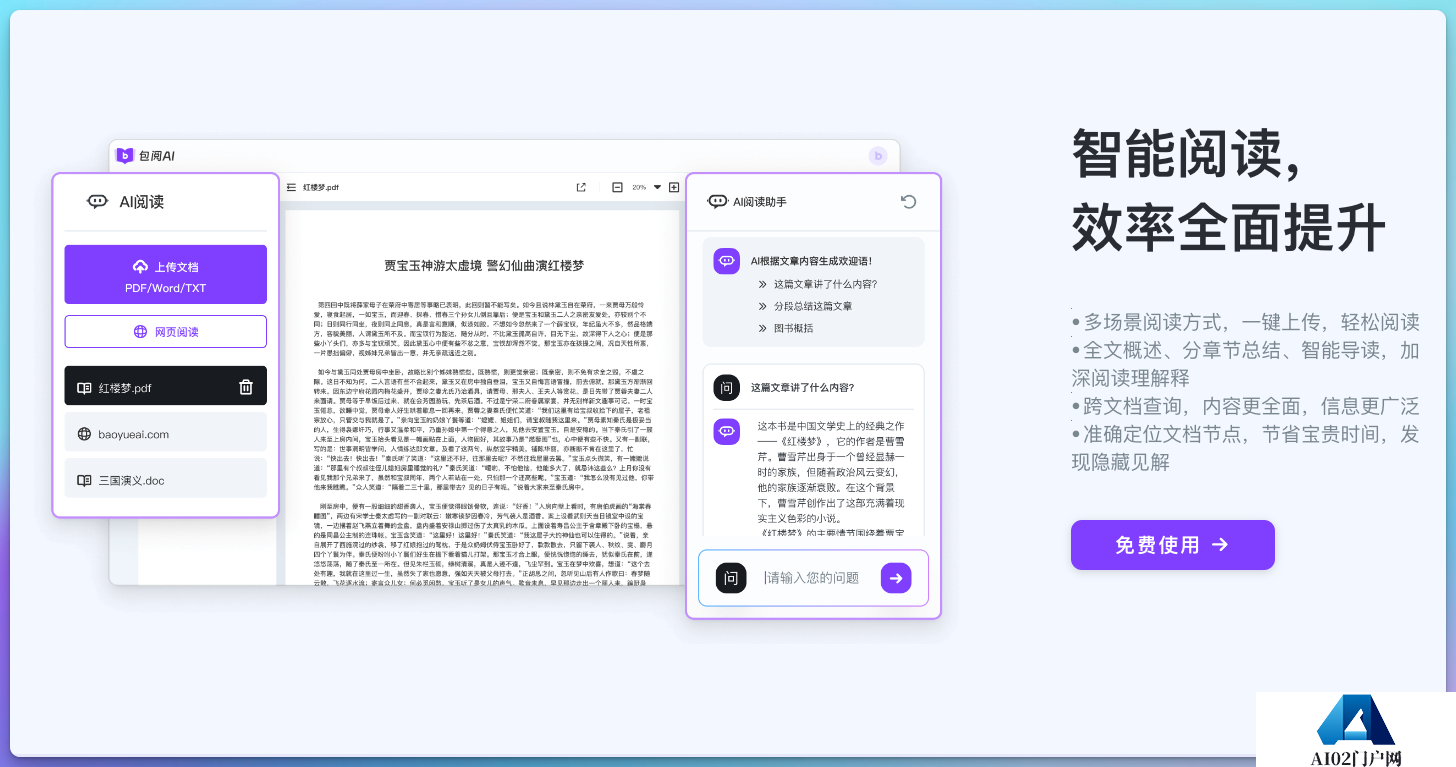Image resolution: width=1456 pixels, height=767 pixels.
Task: Click the book icon beside 三国演义.doc
Action: (84, 481)
